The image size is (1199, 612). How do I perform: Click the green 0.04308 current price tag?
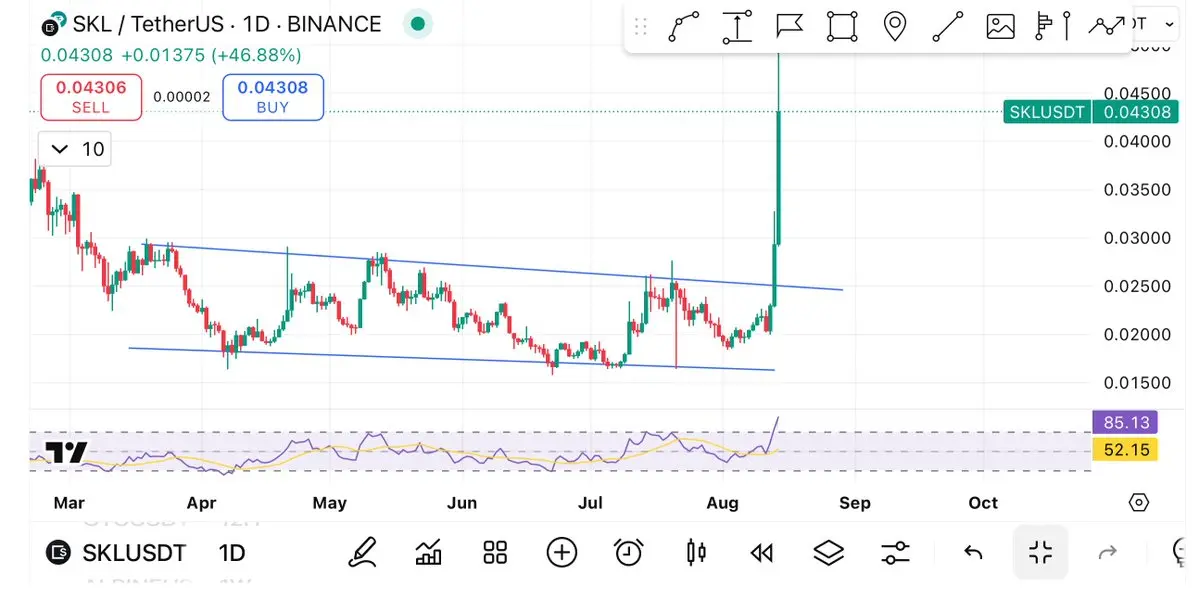coord(1136,112)
